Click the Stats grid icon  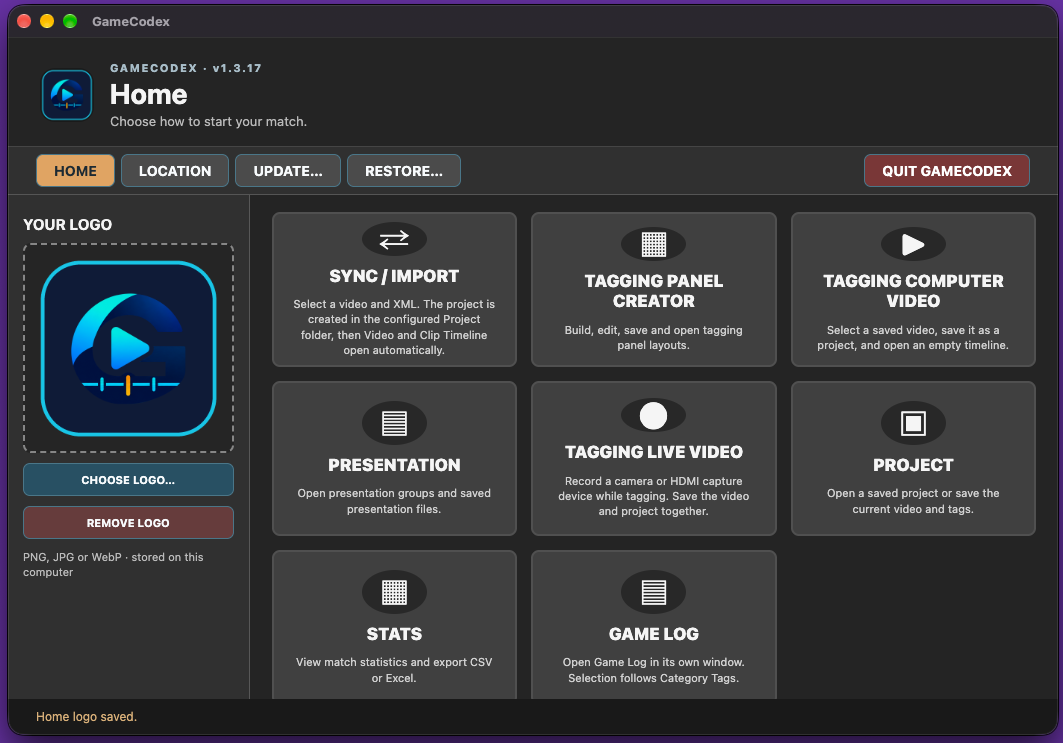click(394, 593)
